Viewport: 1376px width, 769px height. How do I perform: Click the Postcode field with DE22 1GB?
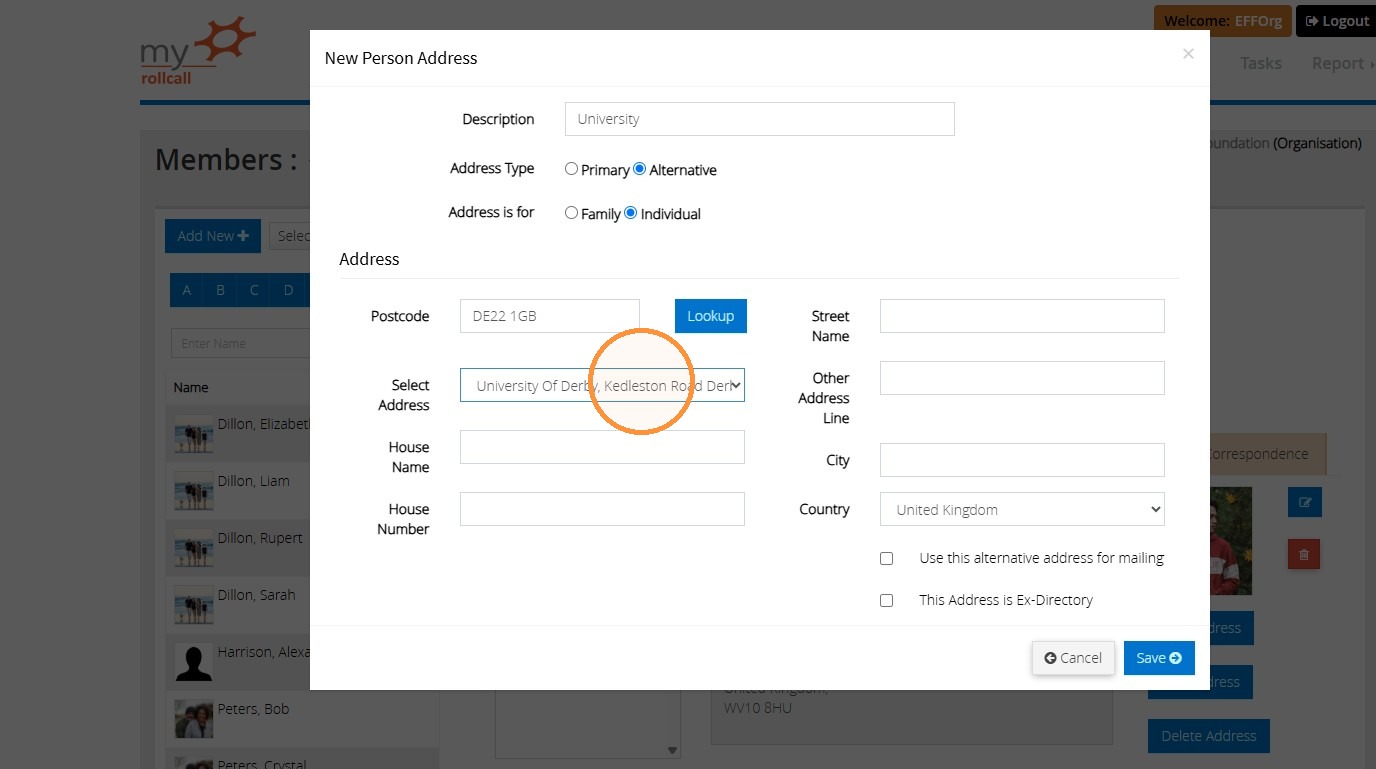pos(550,316)
